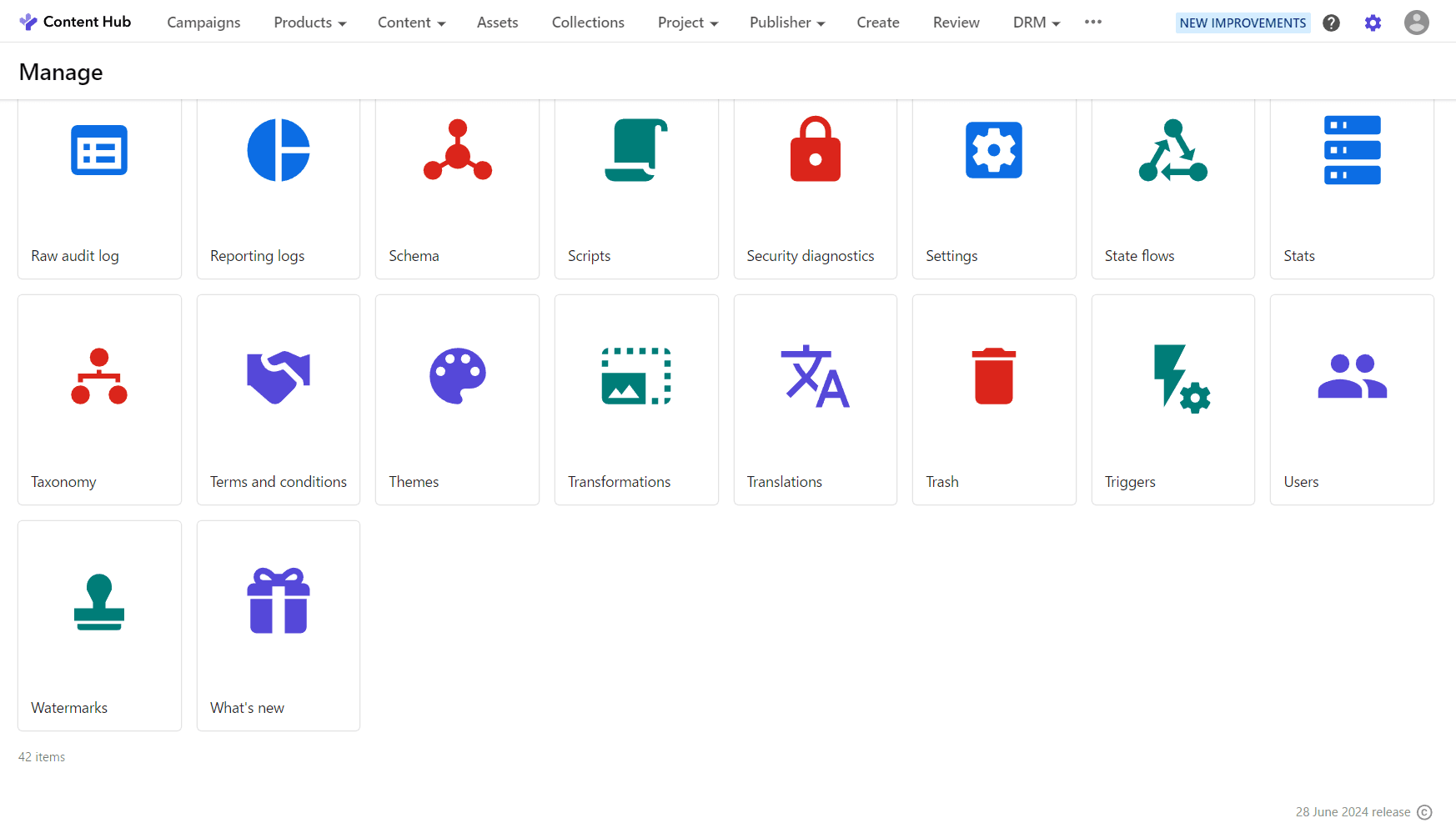Switch to the Collections page
This screenshot has width=1456, height=828.
click(x=588, y=23)
